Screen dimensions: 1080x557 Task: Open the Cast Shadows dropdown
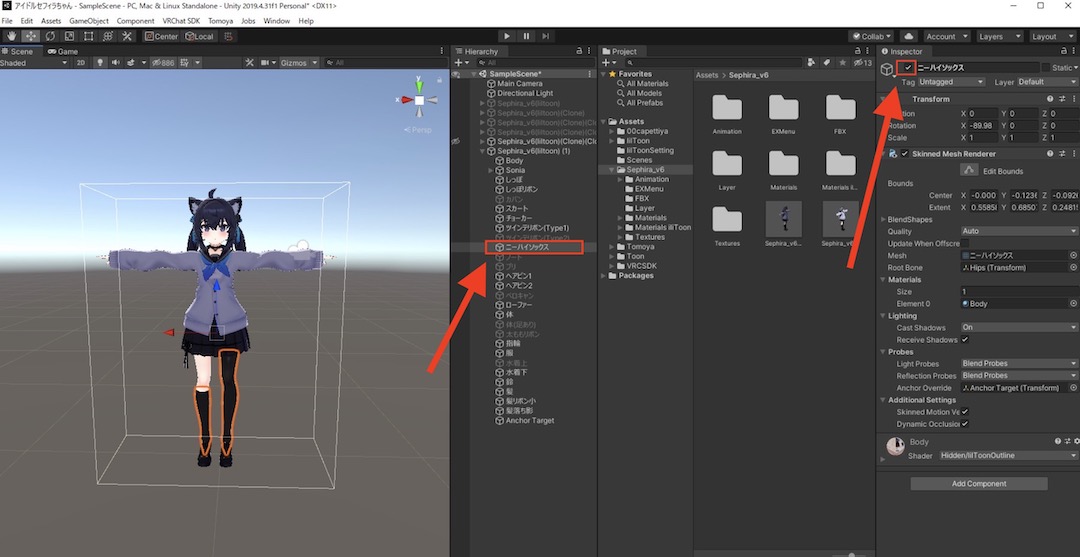coord(1019,328)
